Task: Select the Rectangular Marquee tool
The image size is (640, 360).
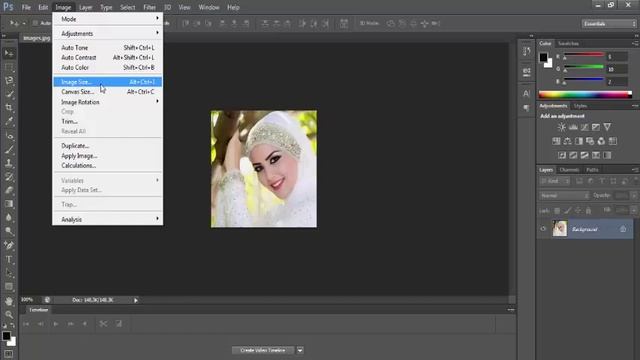Action: pos(9,67)
